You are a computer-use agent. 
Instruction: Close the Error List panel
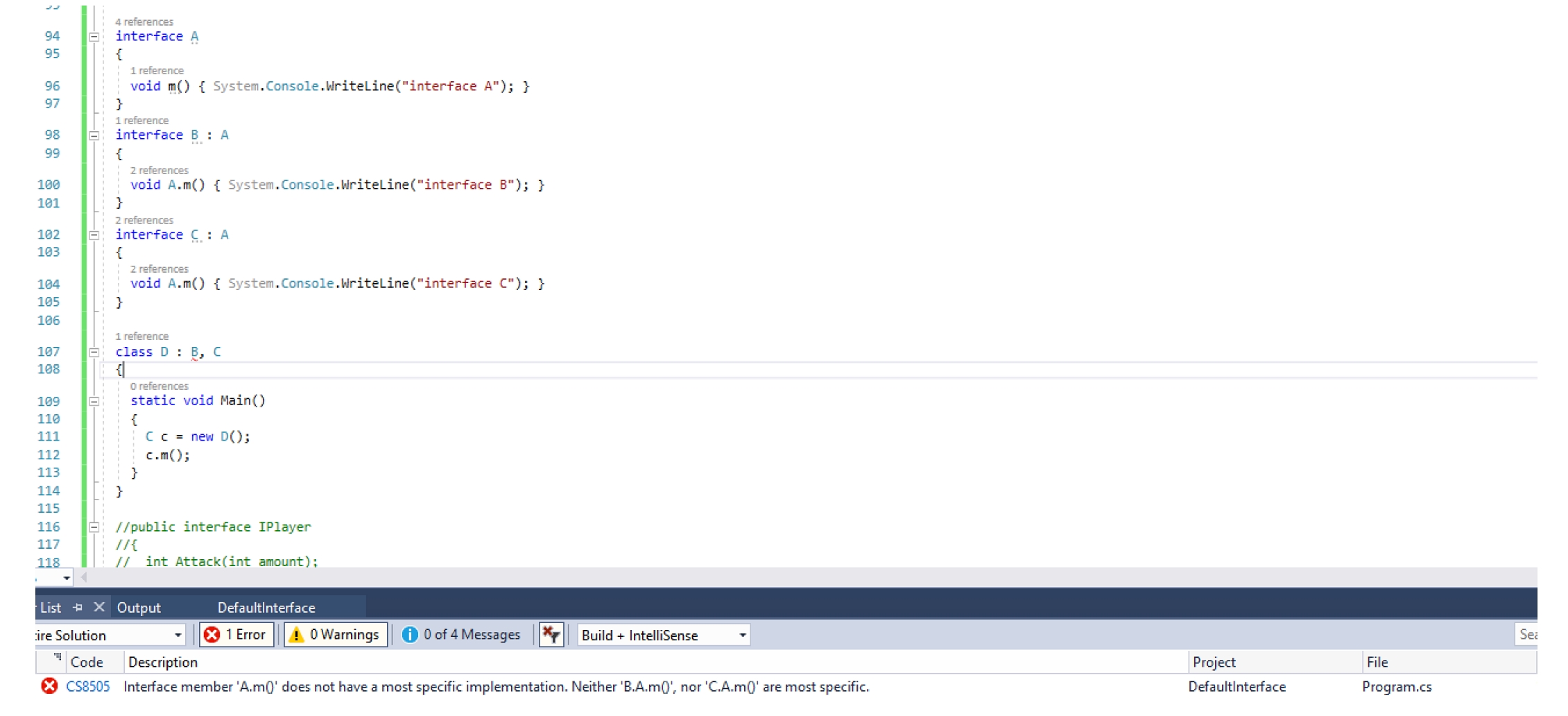pos(99,607)
